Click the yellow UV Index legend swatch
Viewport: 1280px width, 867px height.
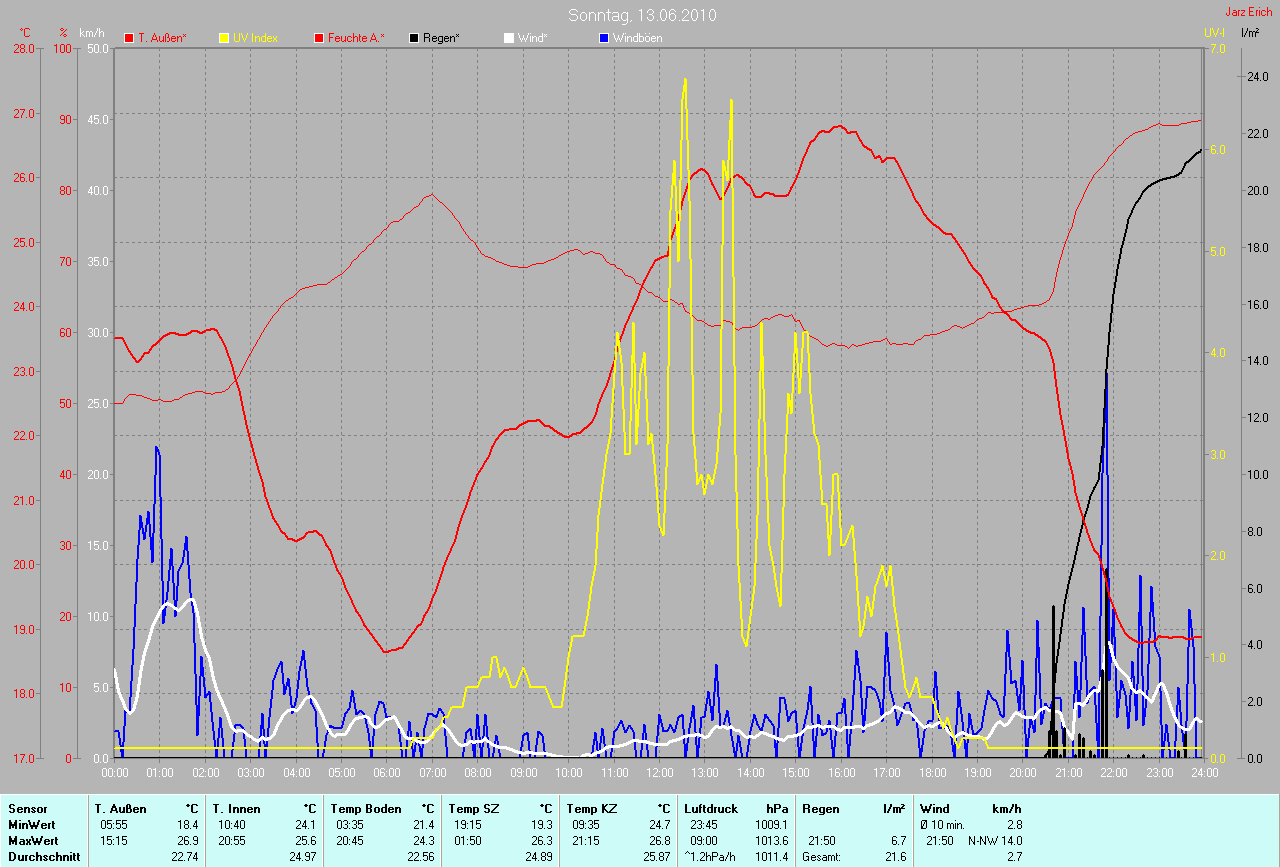pos(225,38)
